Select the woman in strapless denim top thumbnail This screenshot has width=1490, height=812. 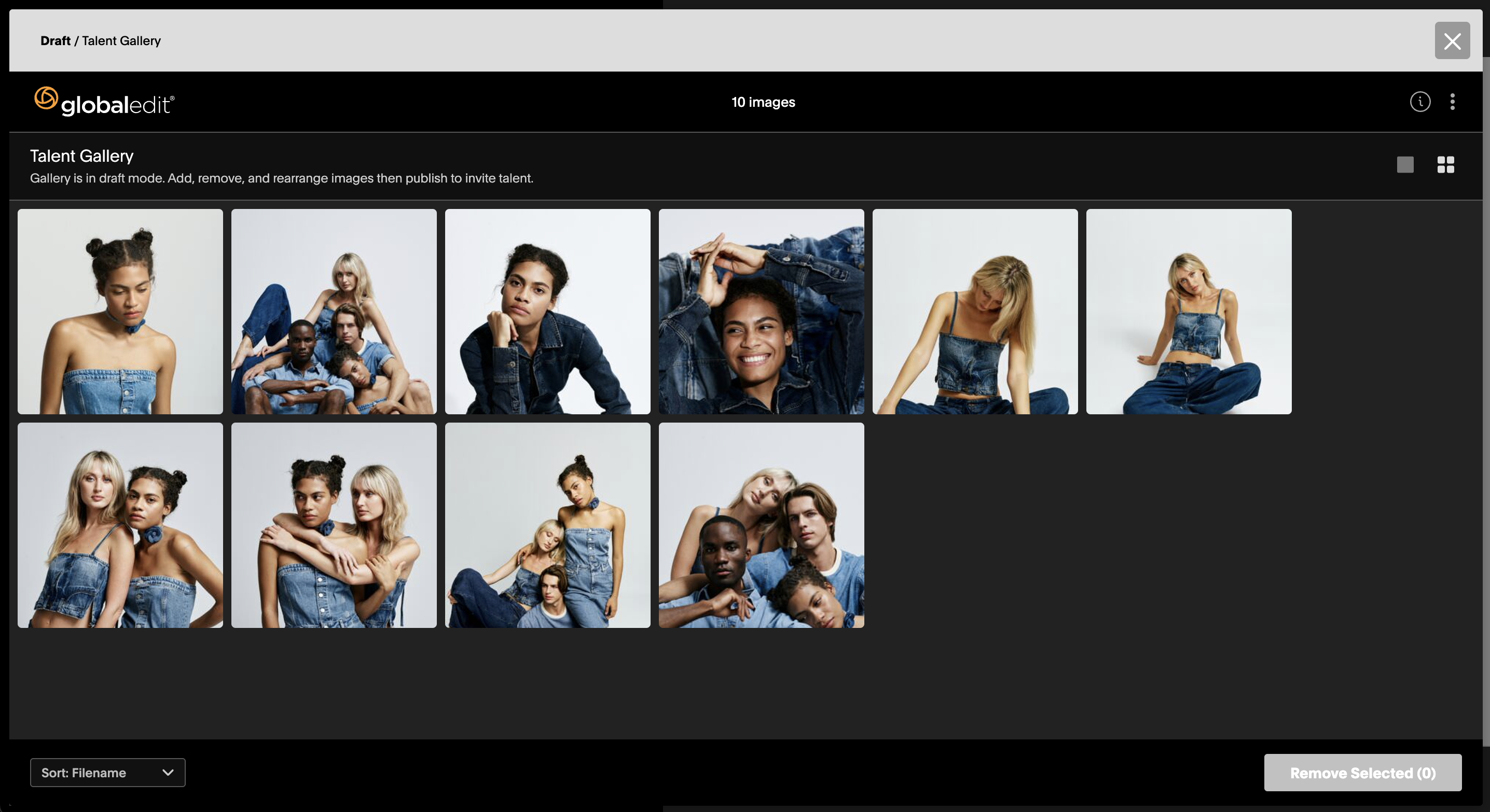coord(120,312)
